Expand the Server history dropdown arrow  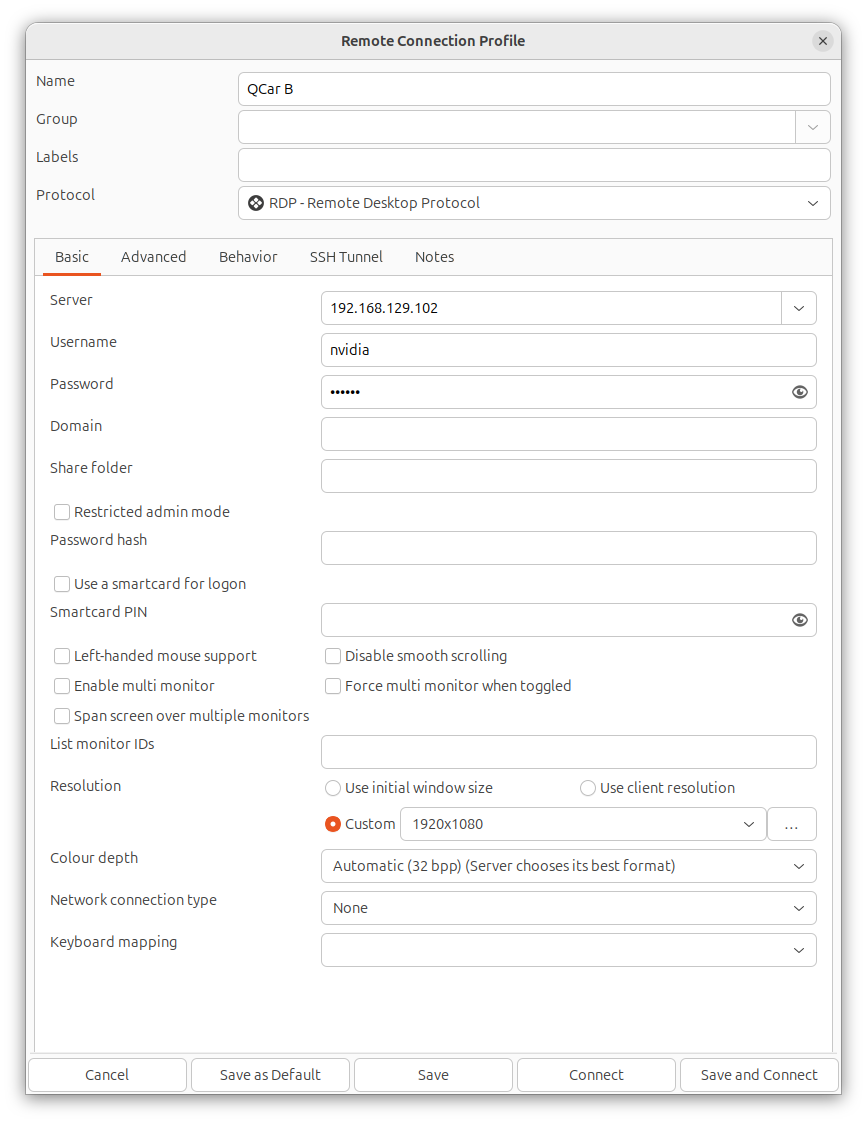[799, 308]
